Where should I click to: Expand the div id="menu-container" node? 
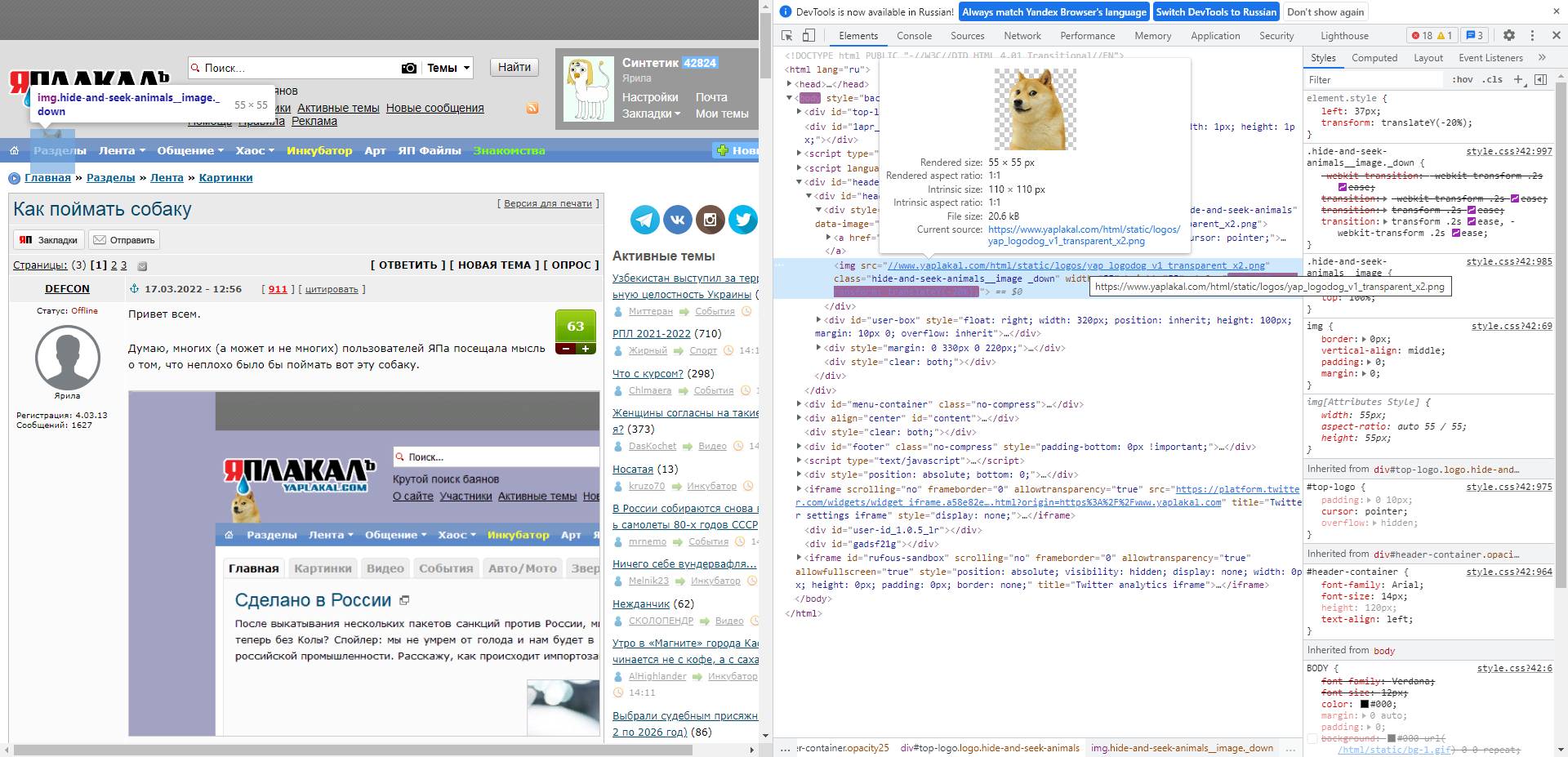(800, 404)
